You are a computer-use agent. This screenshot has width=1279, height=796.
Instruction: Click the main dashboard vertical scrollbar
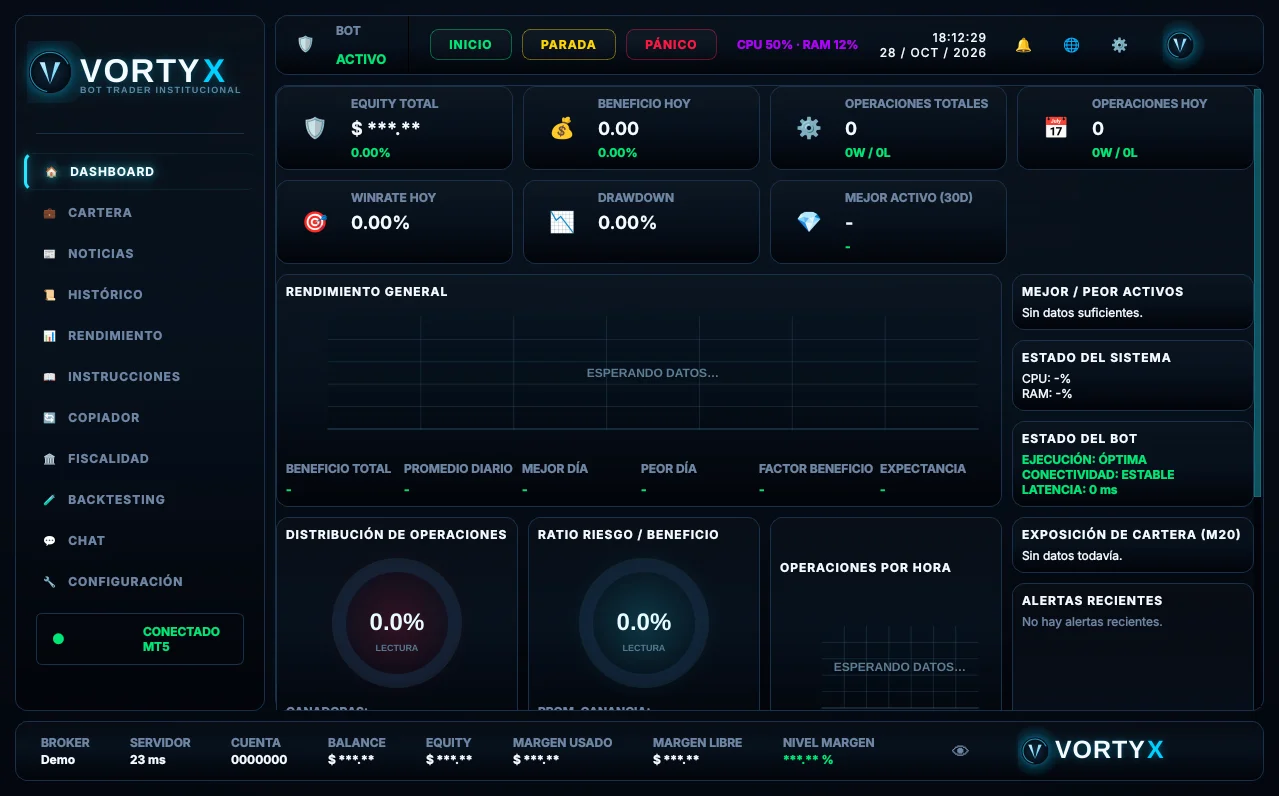[x=1258, y=295]
